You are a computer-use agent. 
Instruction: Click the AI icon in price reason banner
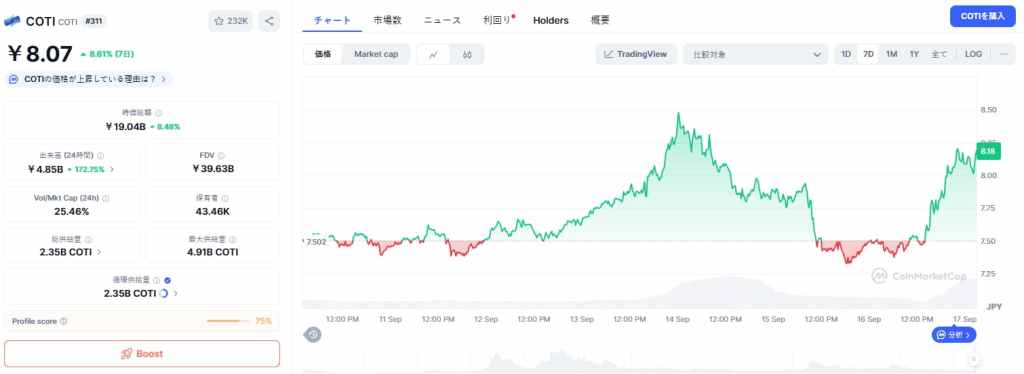pyautogui.click(x=14, y=79)
